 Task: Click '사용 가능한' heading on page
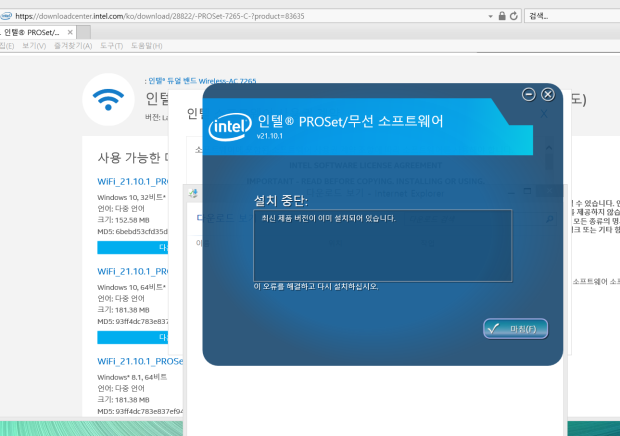129,157
